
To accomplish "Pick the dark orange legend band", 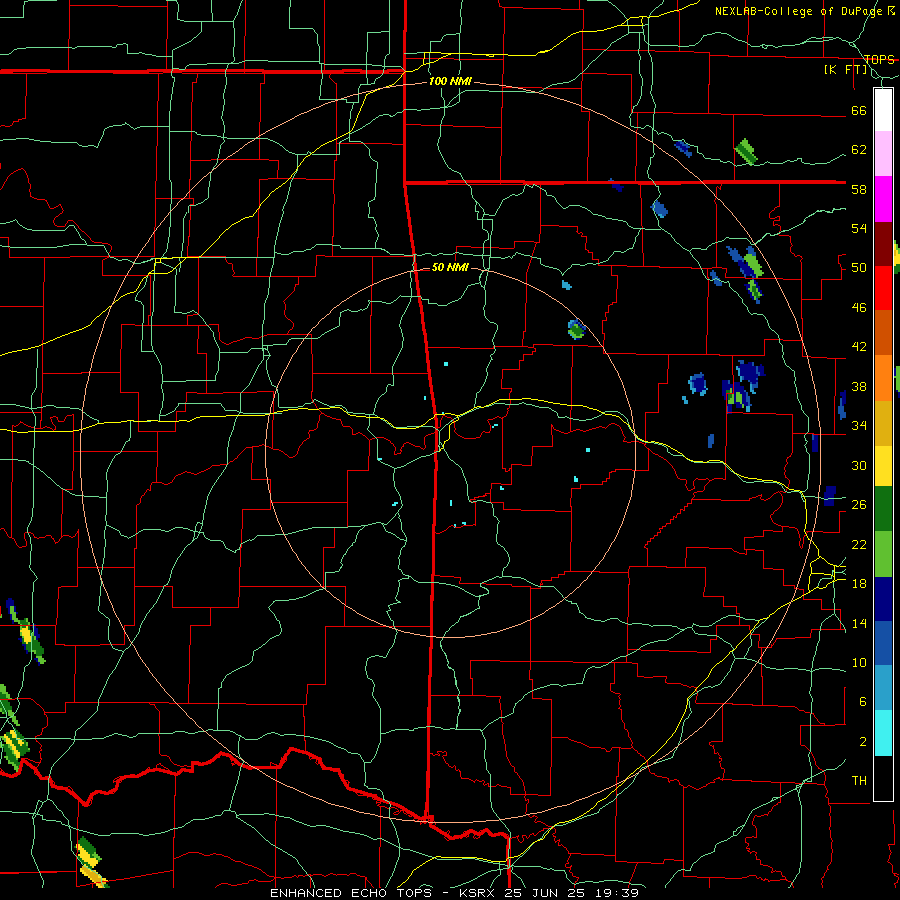I will (x=883, y=332).
